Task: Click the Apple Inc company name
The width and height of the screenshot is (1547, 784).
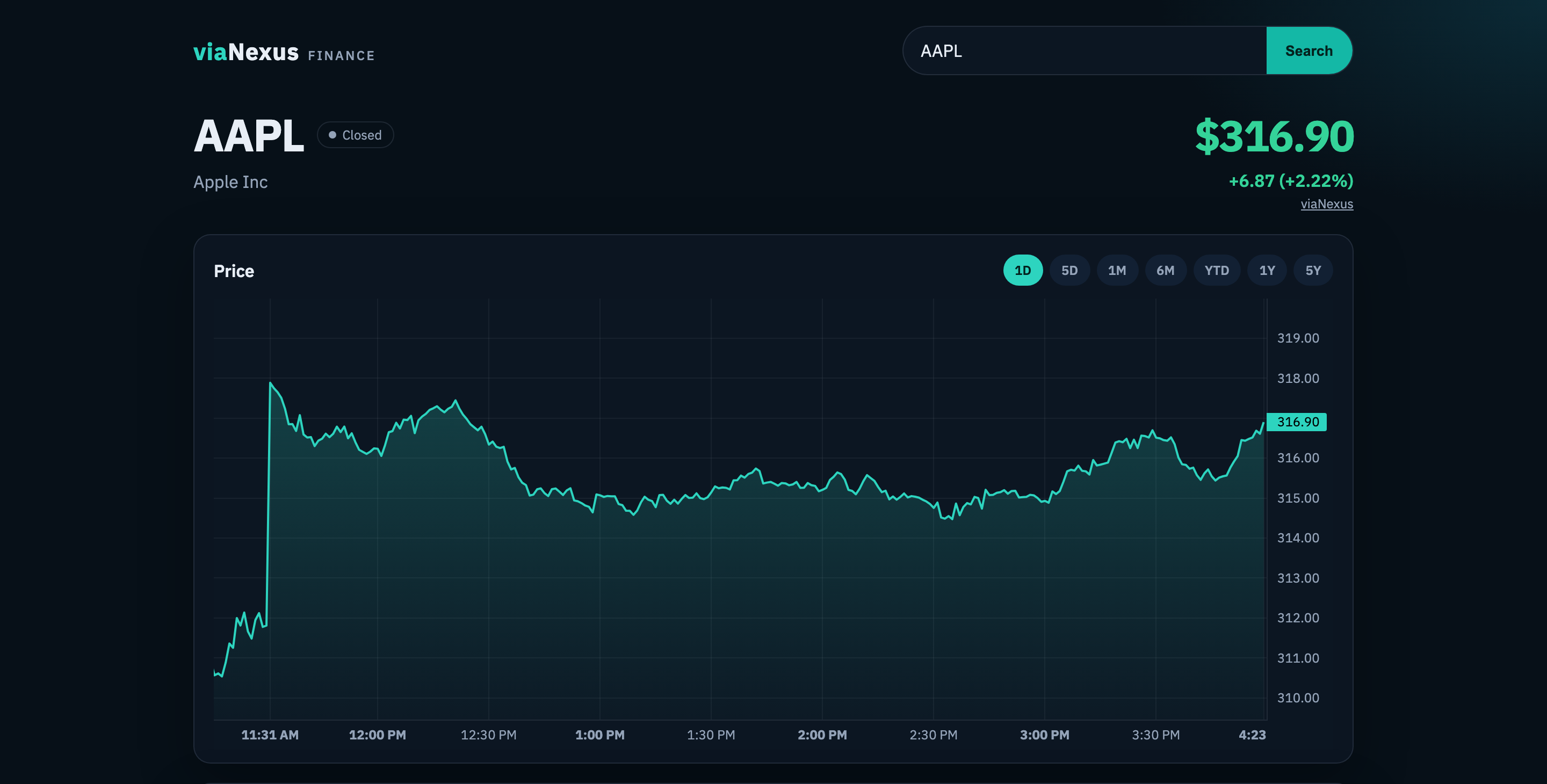Action: (230, 182)
